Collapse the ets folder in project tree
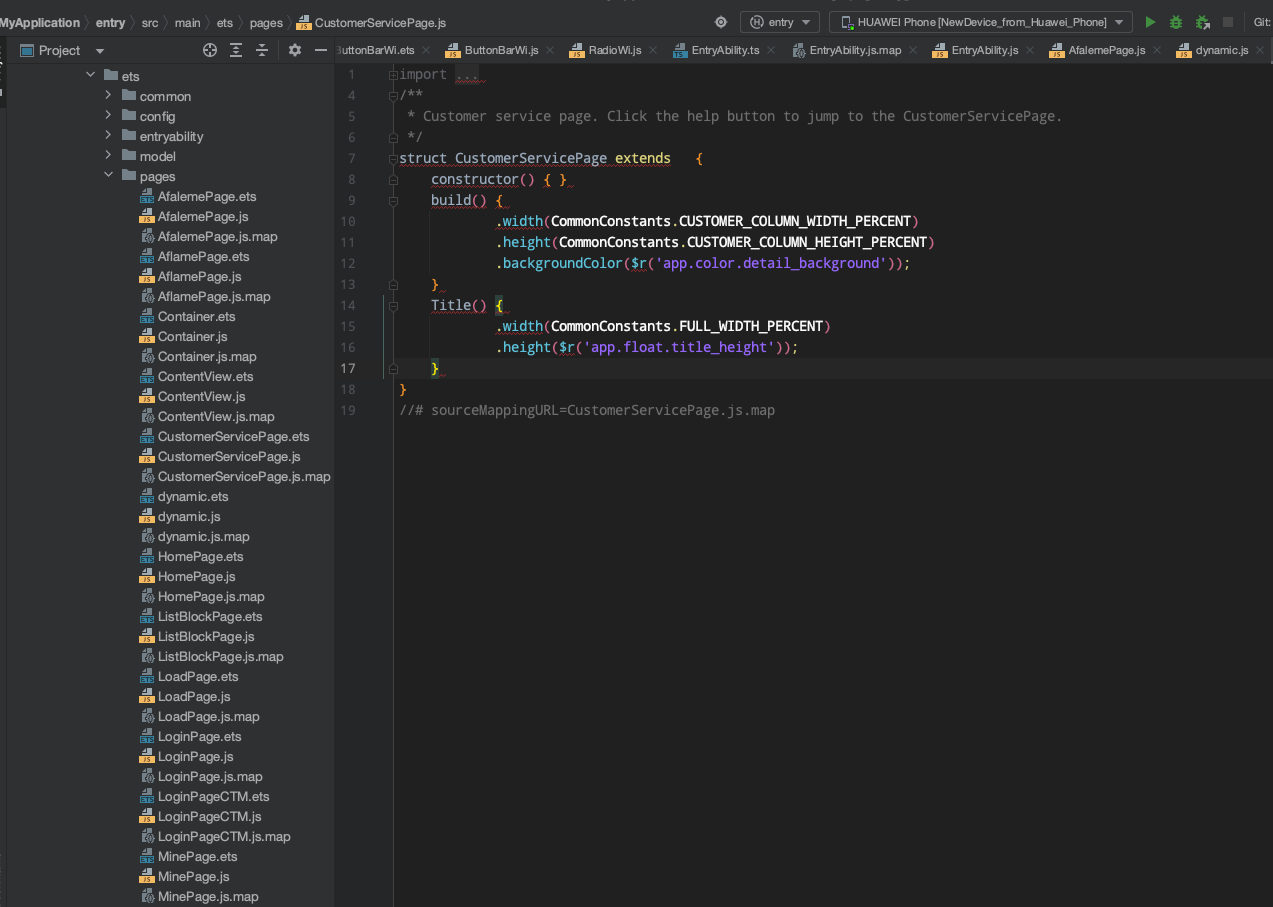1273x907 pixels. pos(90,76)
